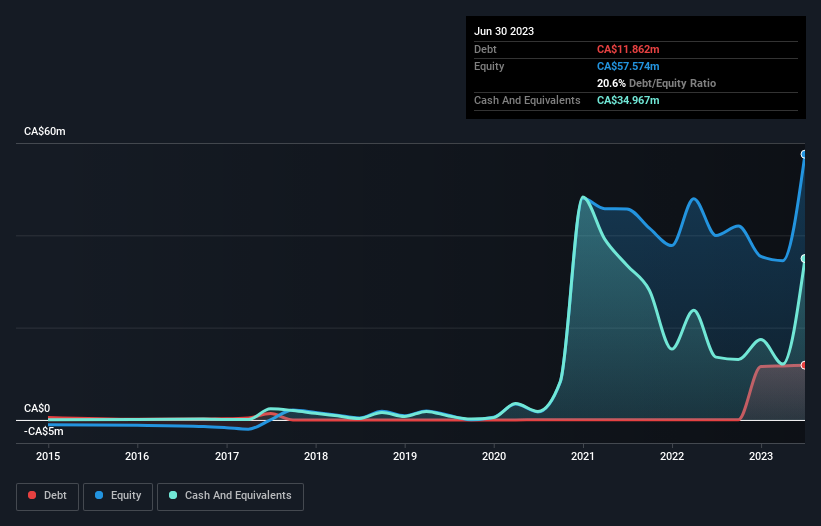821x526 pixels.
Task: Click the 2018 x-axis label
Action: (316, 456)
